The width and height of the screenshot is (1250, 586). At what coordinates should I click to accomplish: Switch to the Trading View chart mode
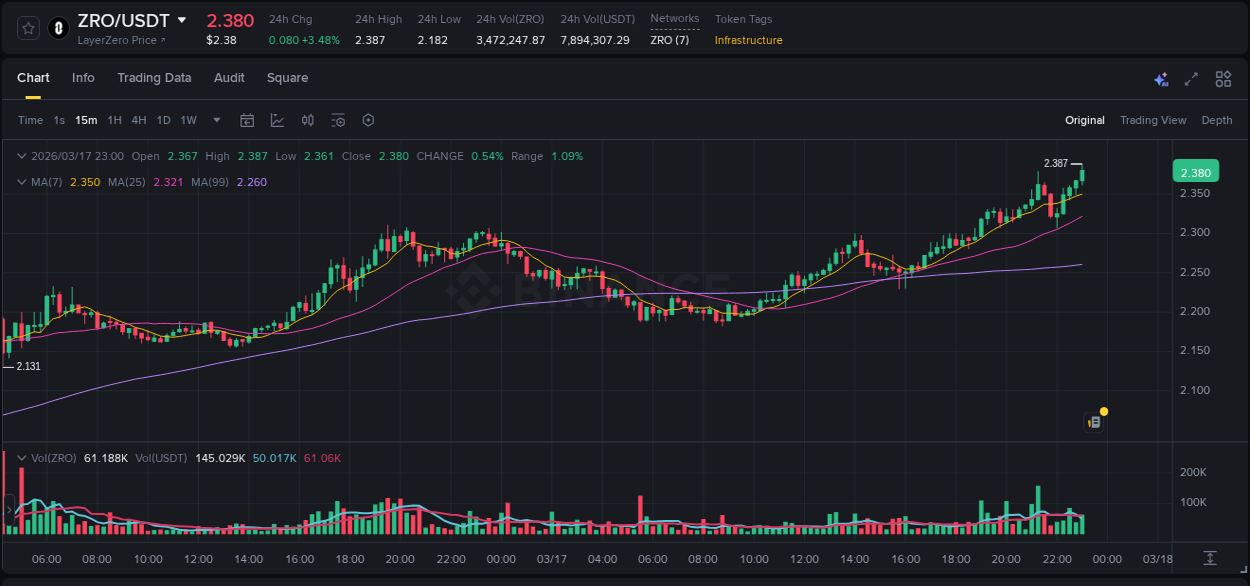click(1153, 120)
